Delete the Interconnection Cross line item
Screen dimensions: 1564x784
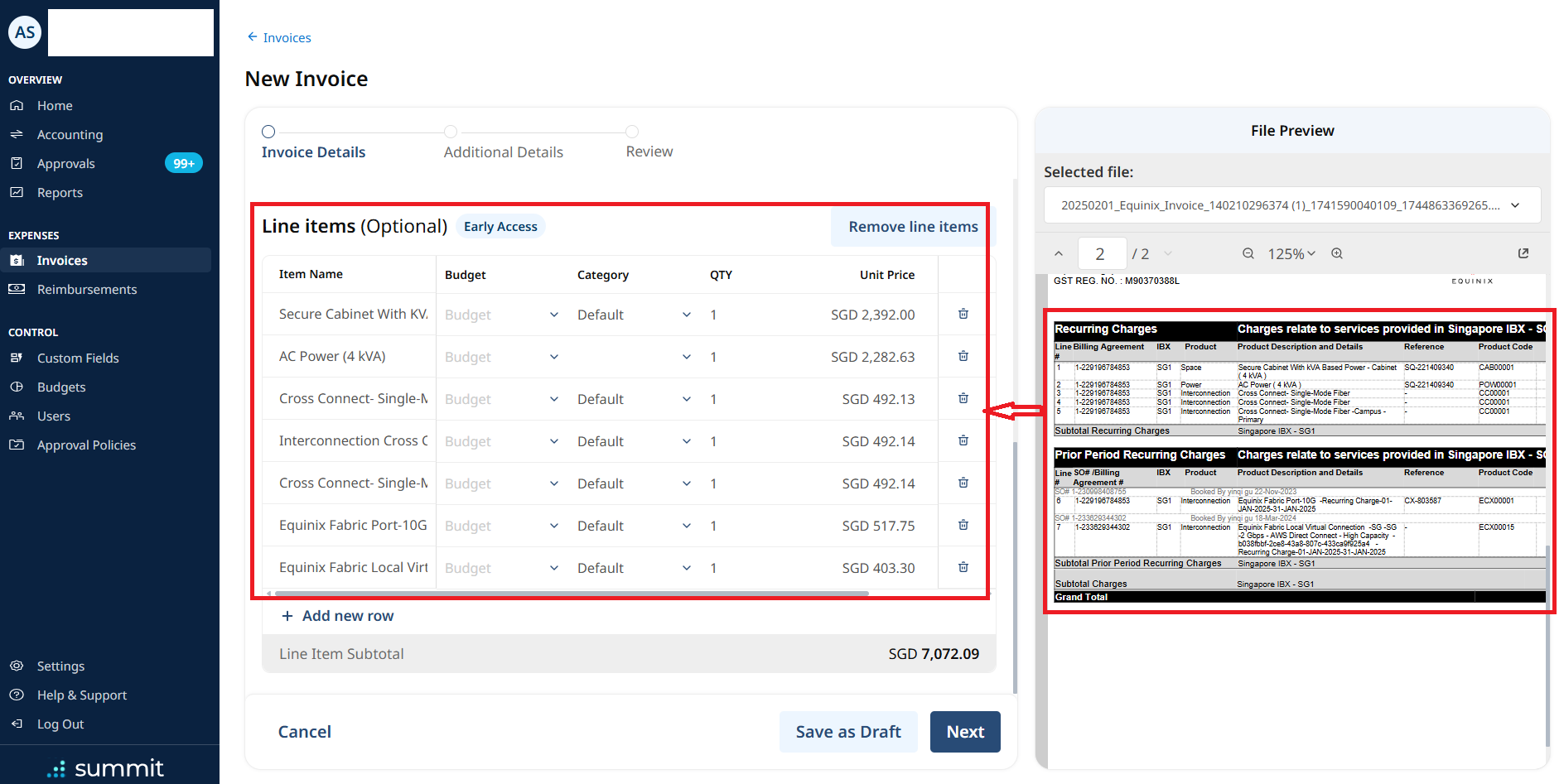[x=963, y=440]
